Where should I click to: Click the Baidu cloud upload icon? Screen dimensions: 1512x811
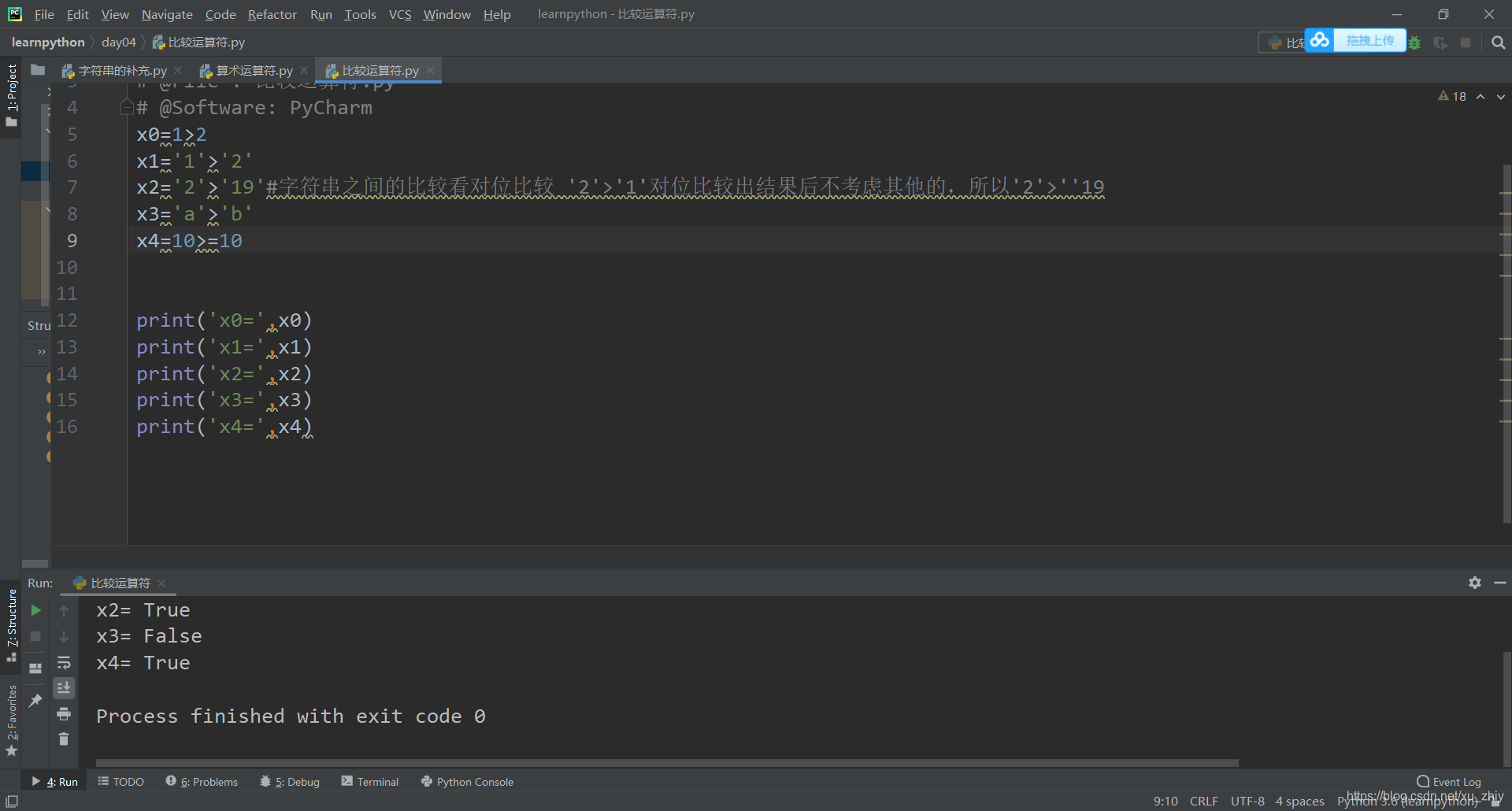coord(1320,40)
